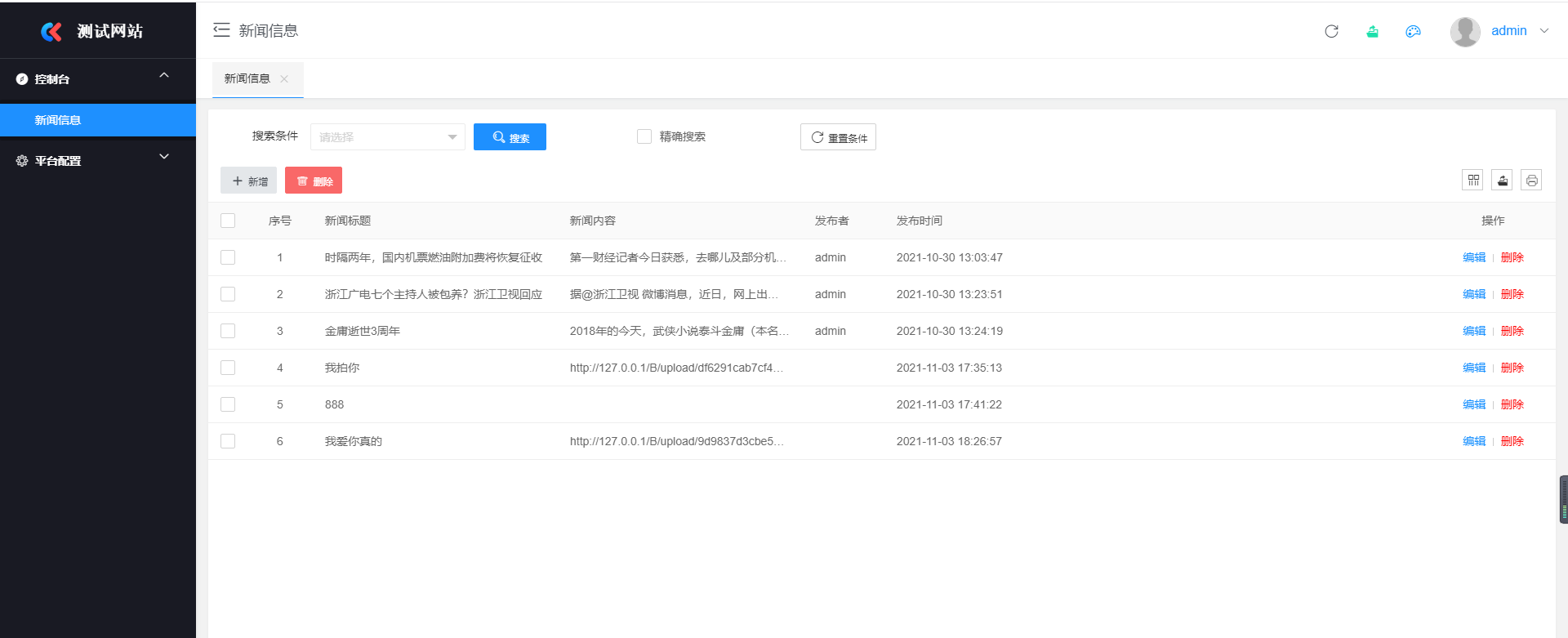Viewport: 1568px width, 638px height.
Task: Click 编辑 for the 时隔两年 news row
Action: [x=1474, y=257]
